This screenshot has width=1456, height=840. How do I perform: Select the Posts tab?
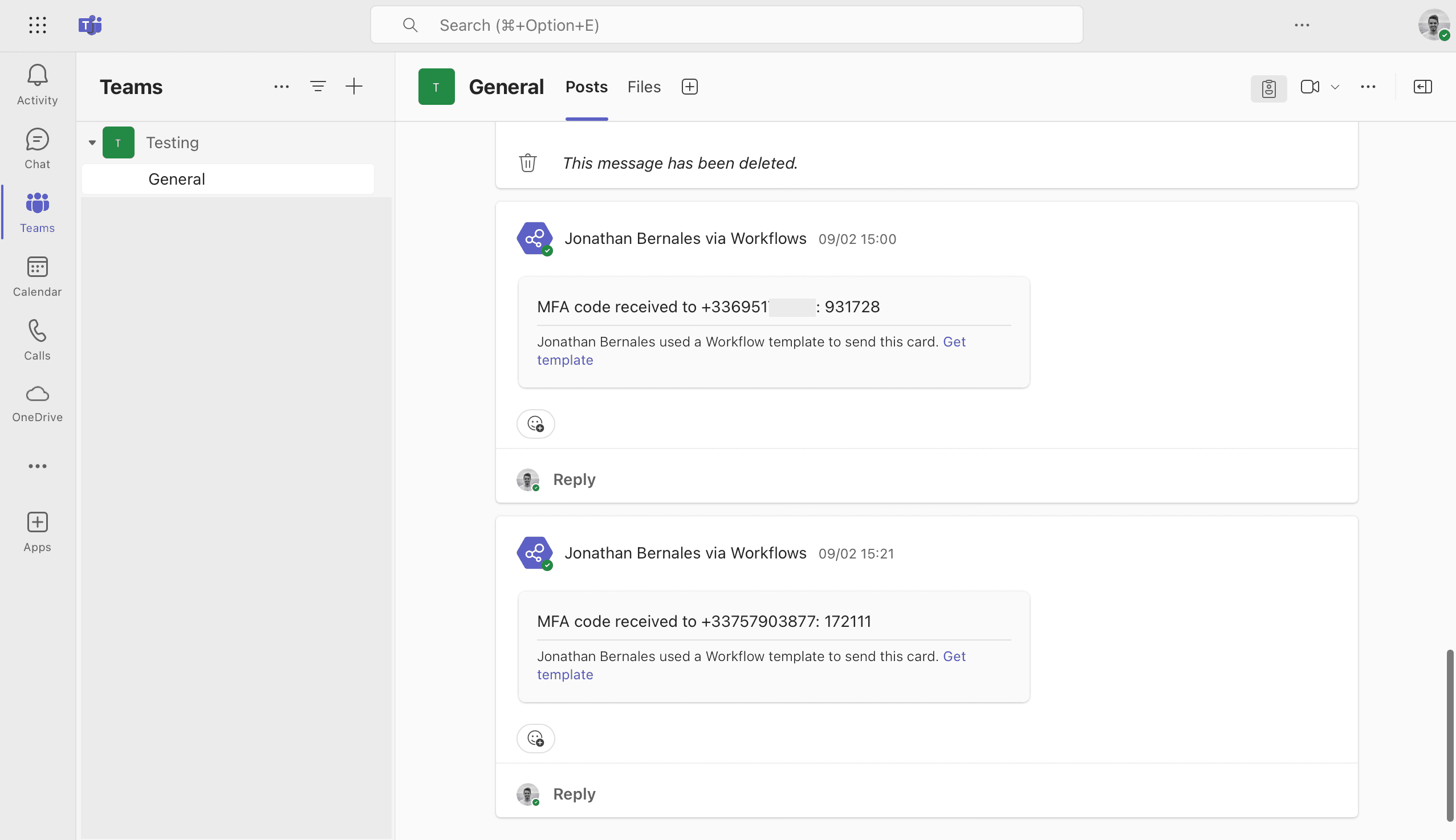[x=585, y=87]
